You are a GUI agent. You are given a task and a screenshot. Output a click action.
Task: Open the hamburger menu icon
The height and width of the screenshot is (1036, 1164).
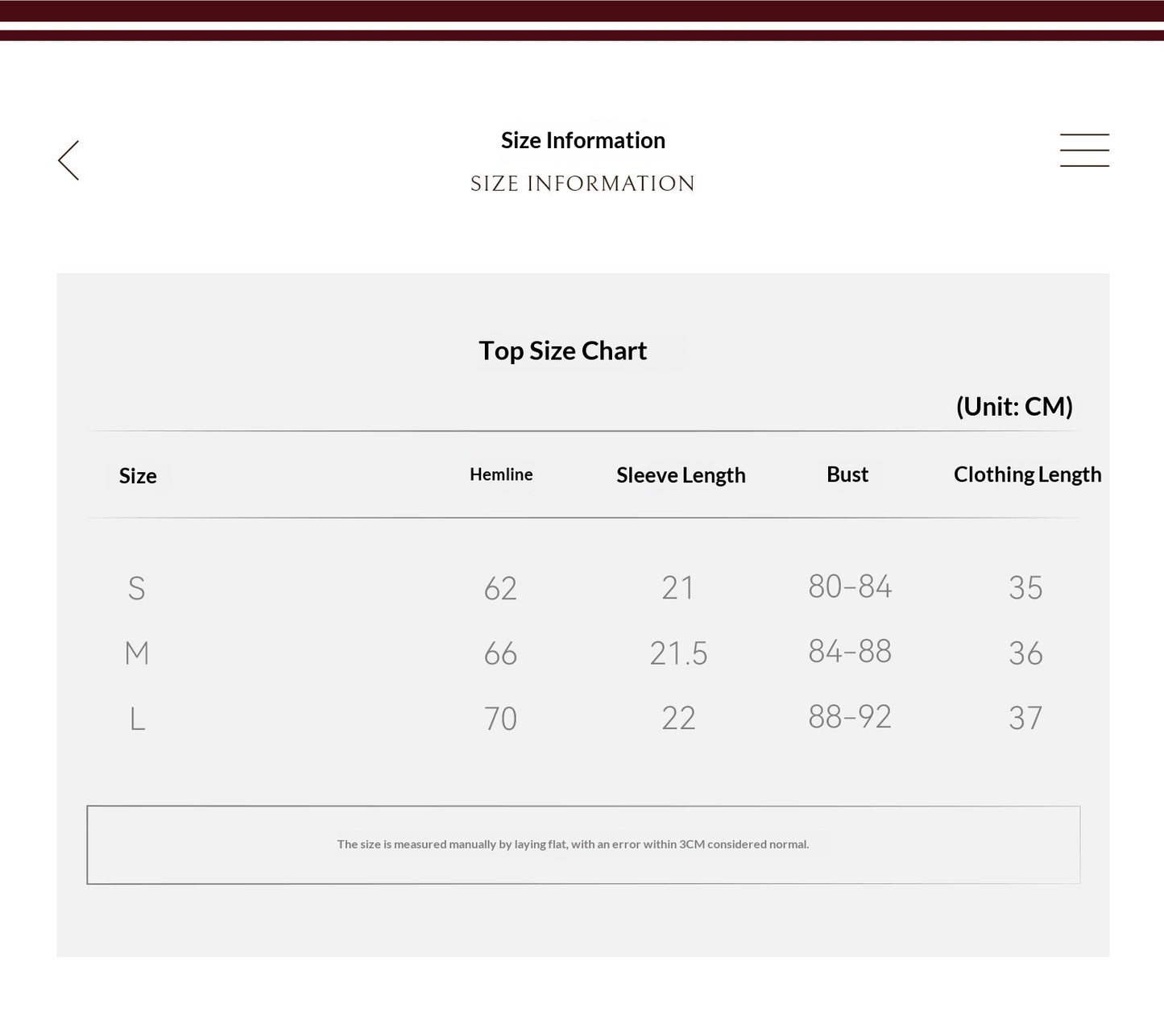pyautogui.click(x=1084, y=151)
